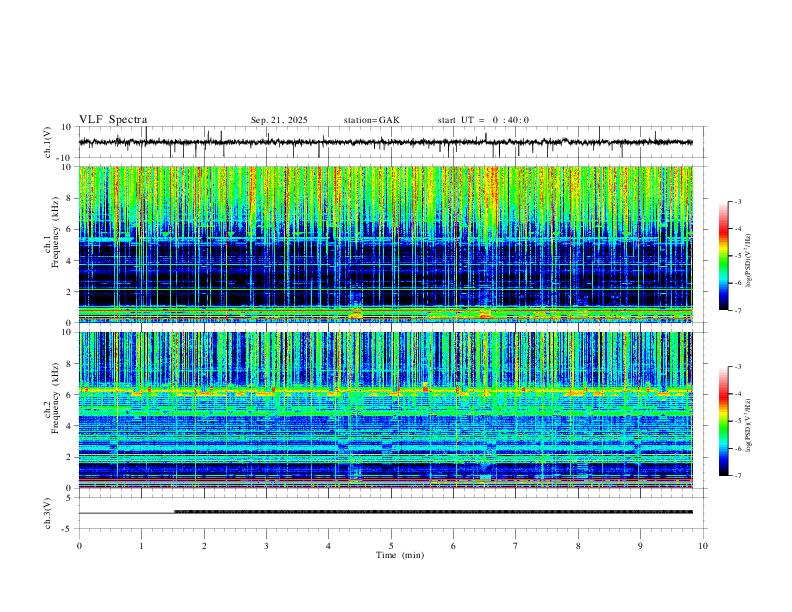Click the upper color scale bar for ch.1
Viewport: 792px width, 612px height.
coord(723,256)
